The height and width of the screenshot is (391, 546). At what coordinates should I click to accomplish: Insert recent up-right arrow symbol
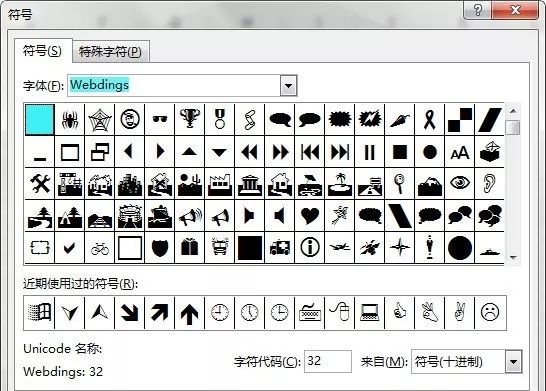(159, 312)
